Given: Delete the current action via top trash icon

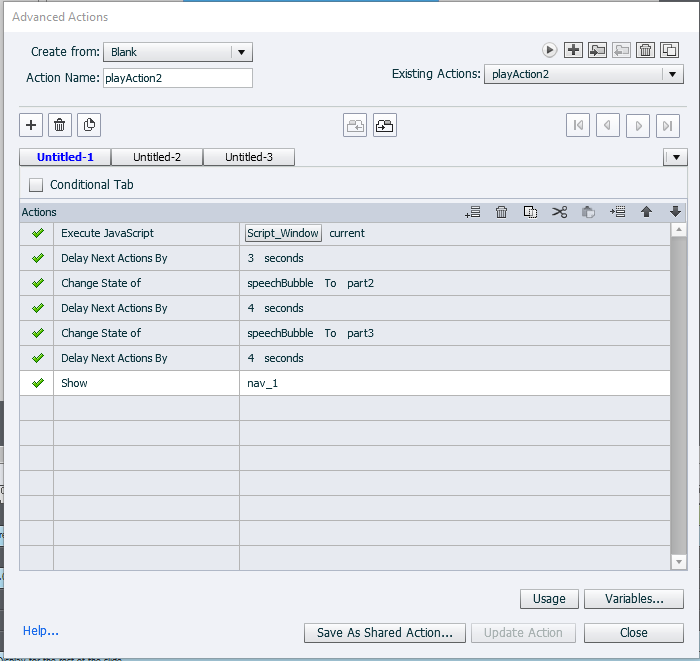Looking at the screenshot, I should (x=646, y=50).
